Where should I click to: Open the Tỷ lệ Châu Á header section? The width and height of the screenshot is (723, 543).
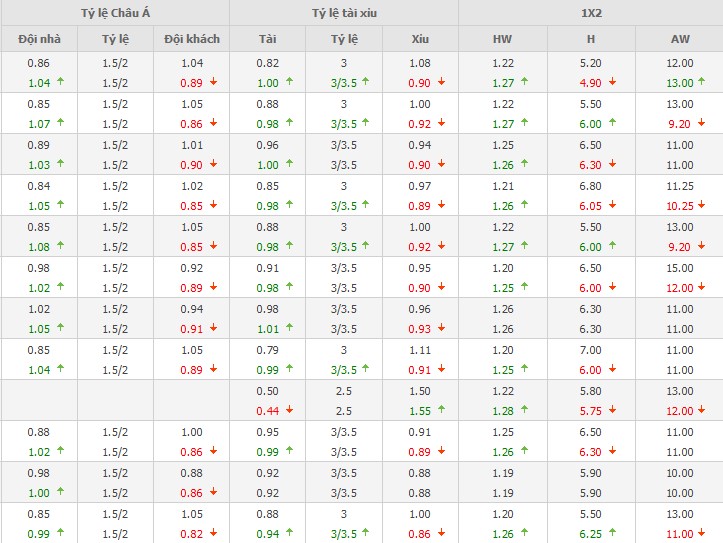pos(114,13)
